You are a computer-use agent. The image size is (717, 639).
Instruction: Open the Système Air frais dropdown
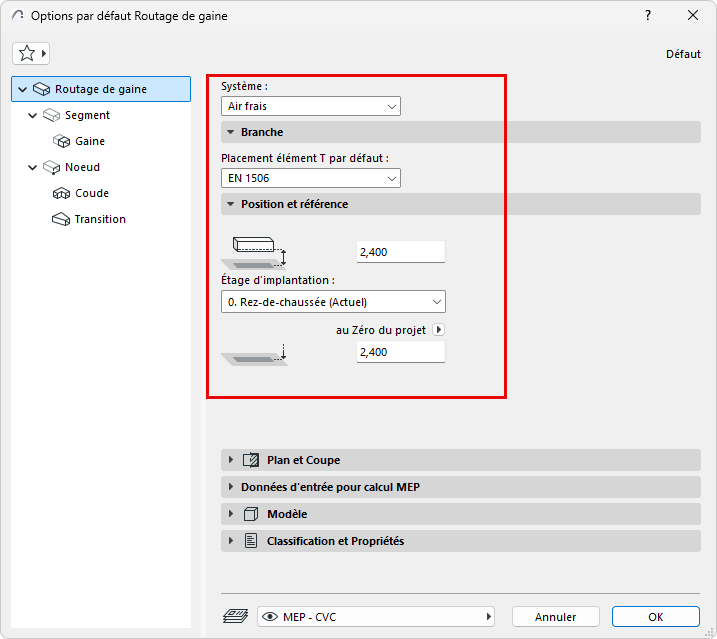[x=310, y=106]
